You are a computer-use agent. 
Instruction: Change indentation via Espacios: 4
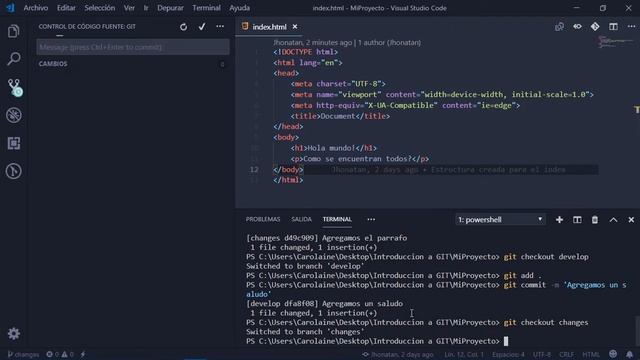pyautogui.click(x=508, y=354)
